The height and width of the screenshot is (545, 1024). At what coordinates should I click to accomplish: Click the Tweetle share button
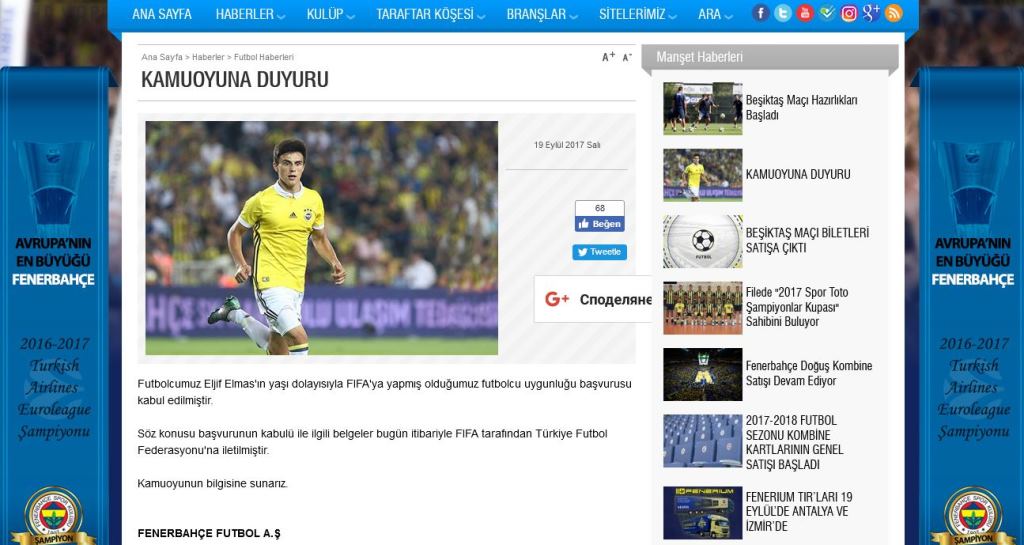(600, 252)
